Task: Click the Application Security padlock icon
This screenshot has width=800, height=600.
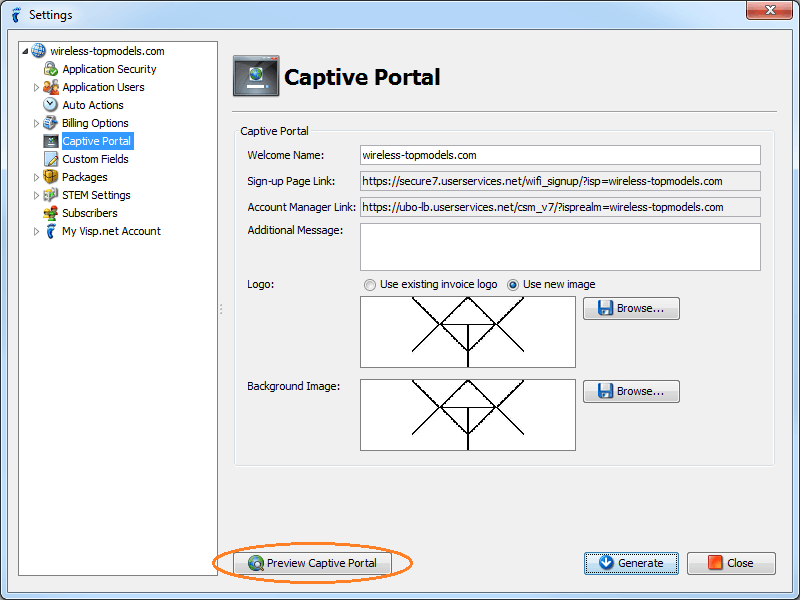Action: (x=51, y=69)
